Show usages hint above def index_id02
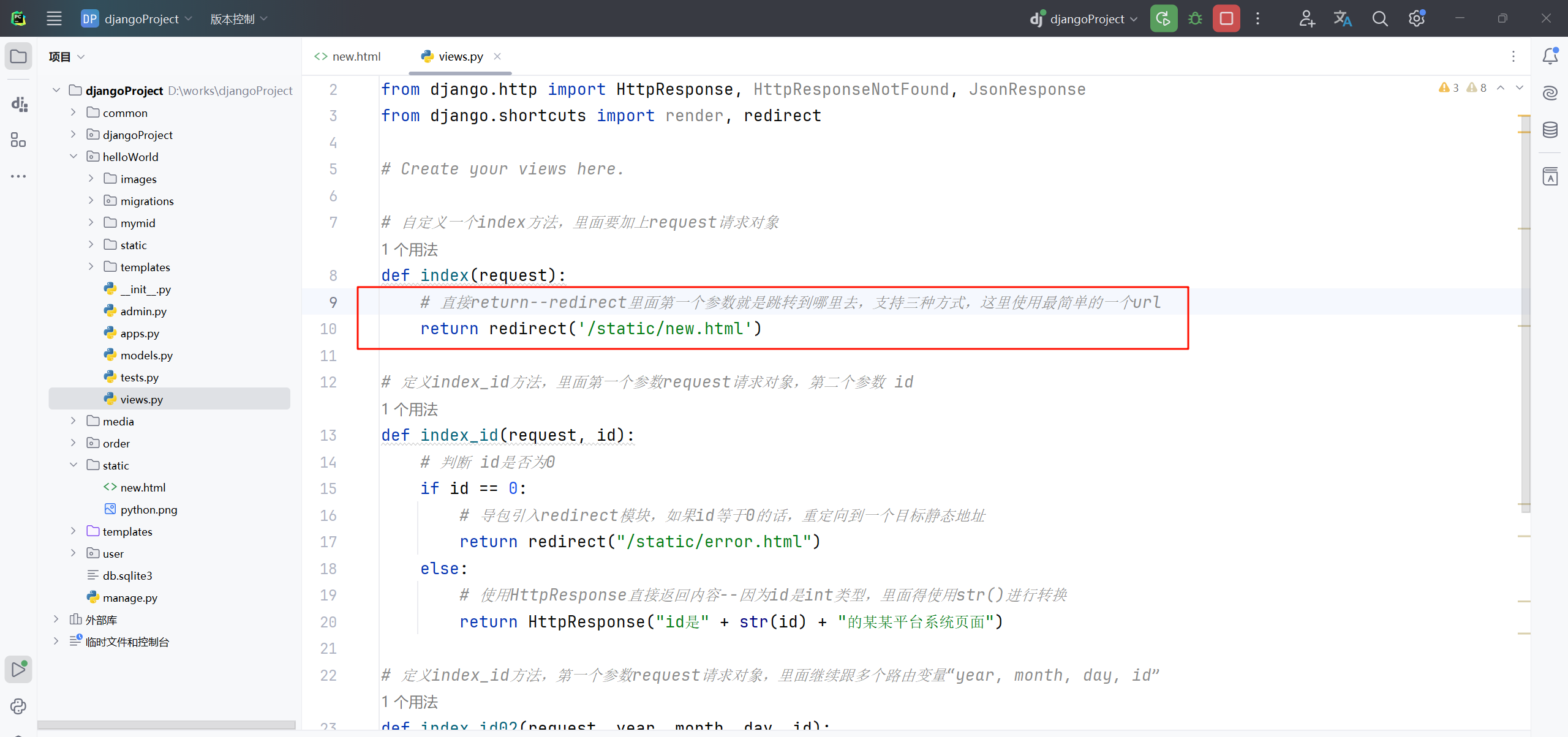Screen dimensions: 1568x737 tap(410, 702)
